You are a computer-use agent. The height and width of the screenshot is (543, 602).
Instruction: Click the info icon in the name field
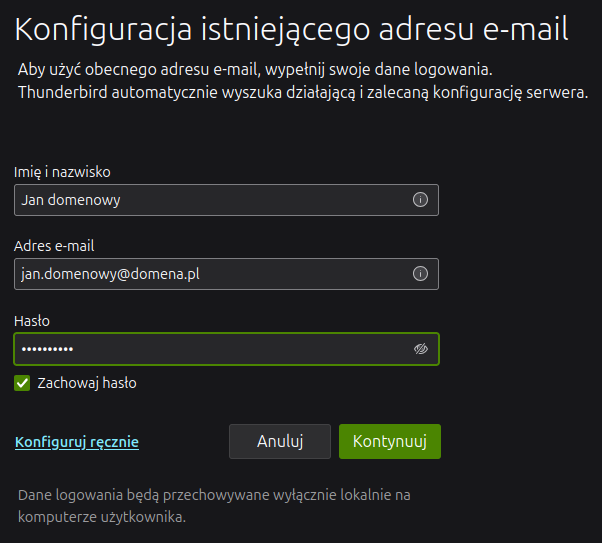(x=420, y=200)
